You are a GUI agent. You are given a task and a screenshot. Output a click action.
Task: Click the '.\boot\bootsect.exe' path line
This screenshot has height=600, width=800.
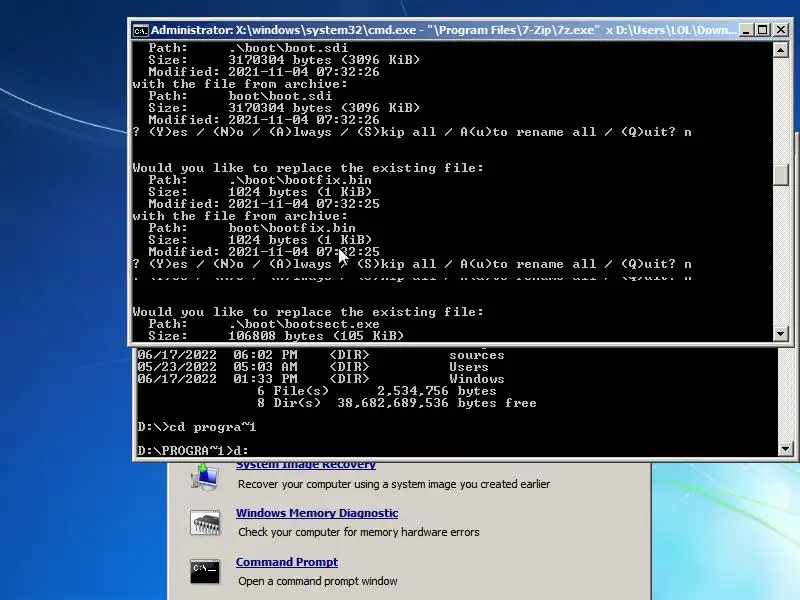click(264, 324)
